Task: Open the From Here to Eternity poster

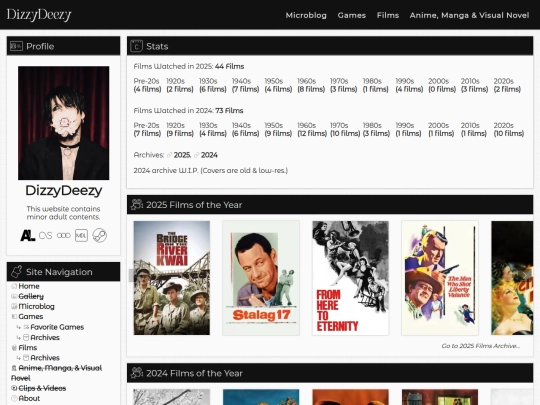Action: (350, 278)
